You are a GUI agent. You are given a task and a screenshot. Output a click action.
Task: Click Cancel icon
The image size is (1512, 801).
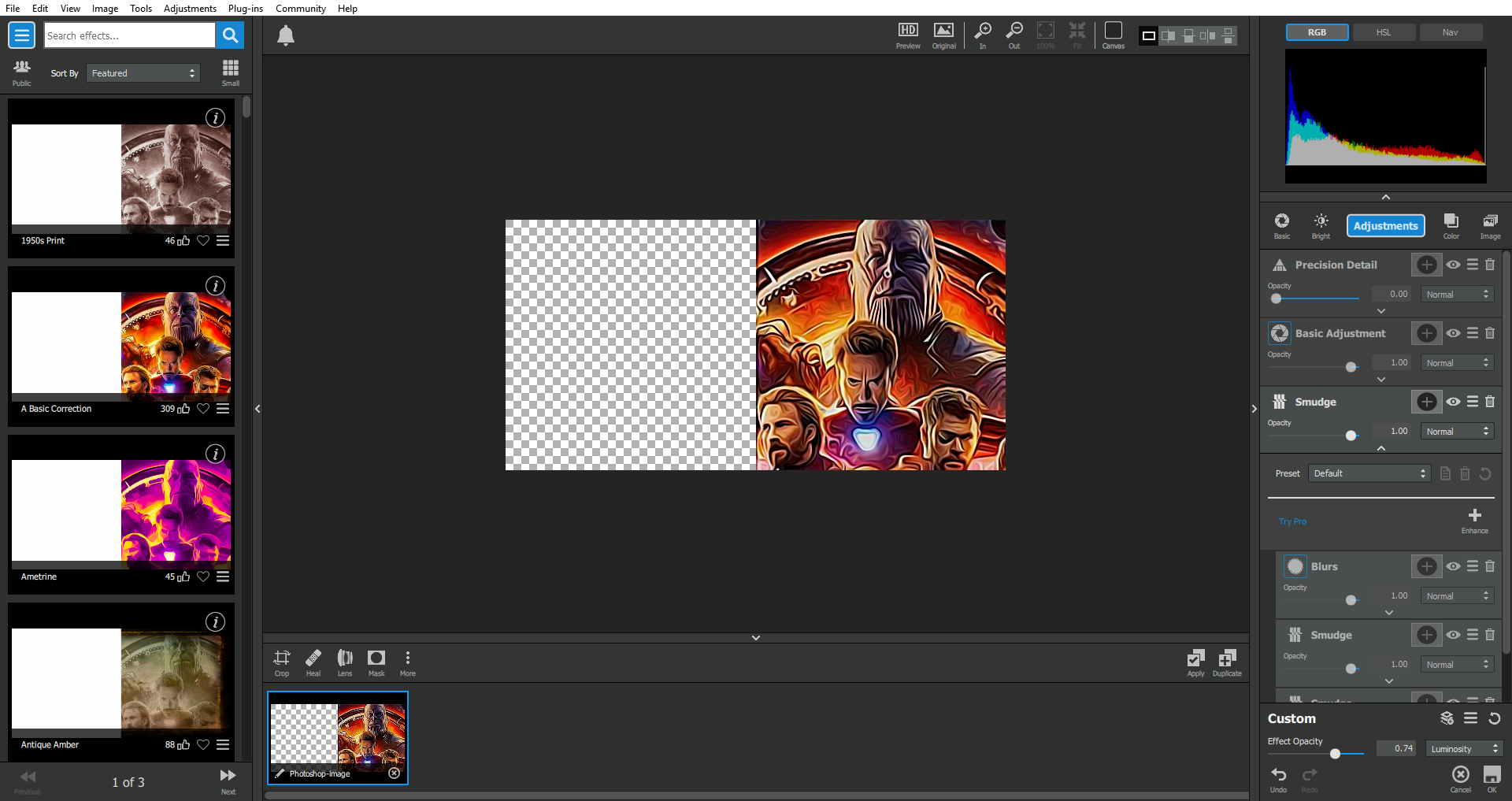pyautogui.click(x=1461, y=779)
